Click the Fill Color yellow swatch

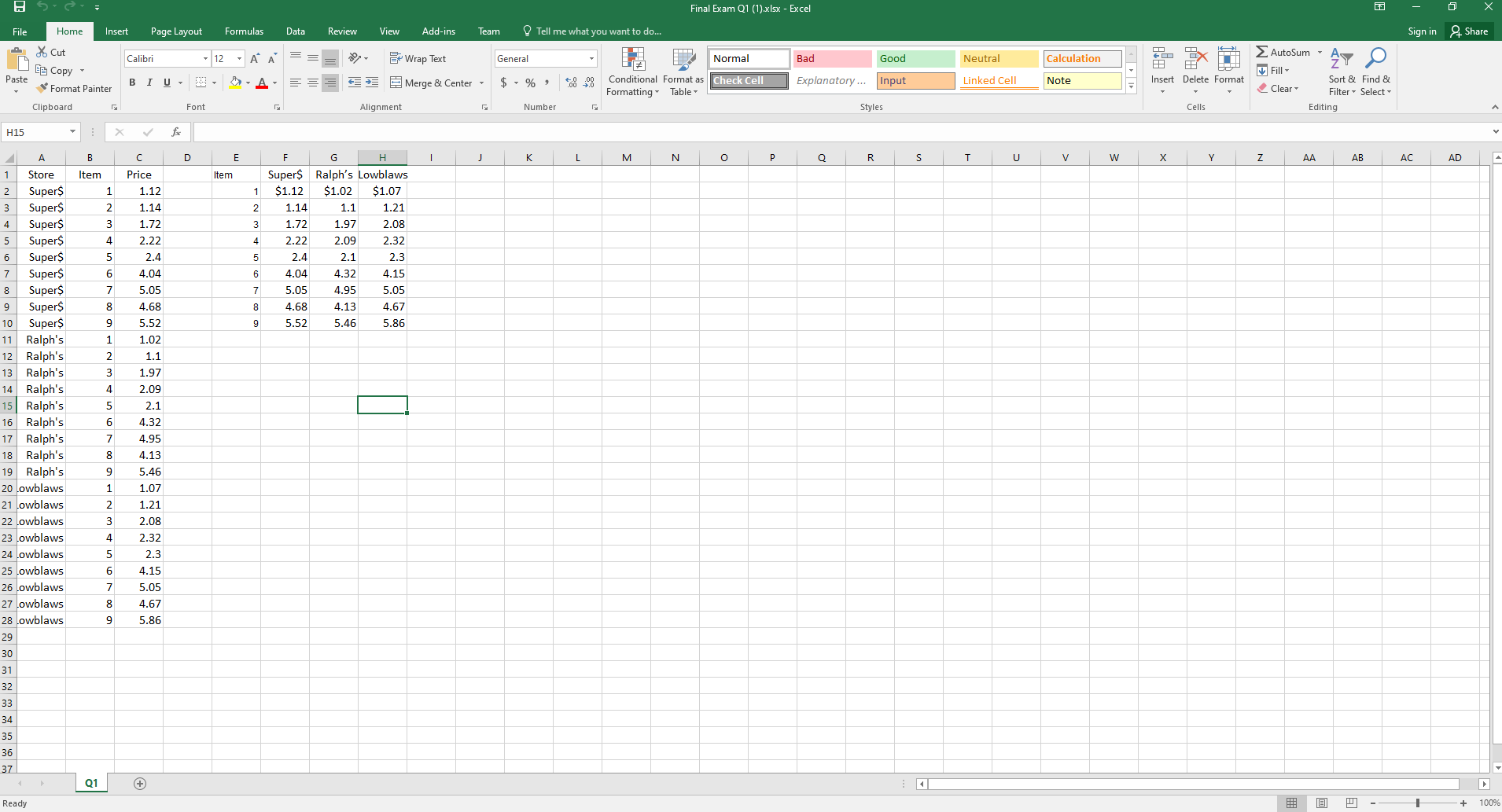coord(235,83)
